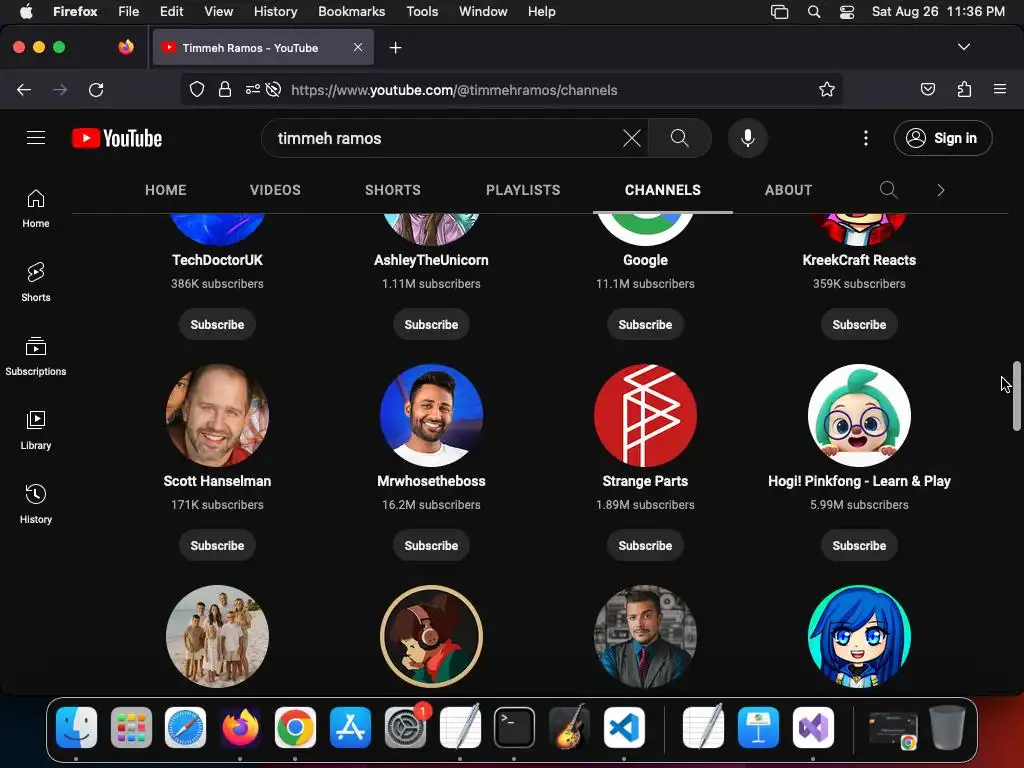This screenshot has width=1024, height=768.
Task: Open Library in the sidebar
Action: pyautogui.click(x=36, y=430)
